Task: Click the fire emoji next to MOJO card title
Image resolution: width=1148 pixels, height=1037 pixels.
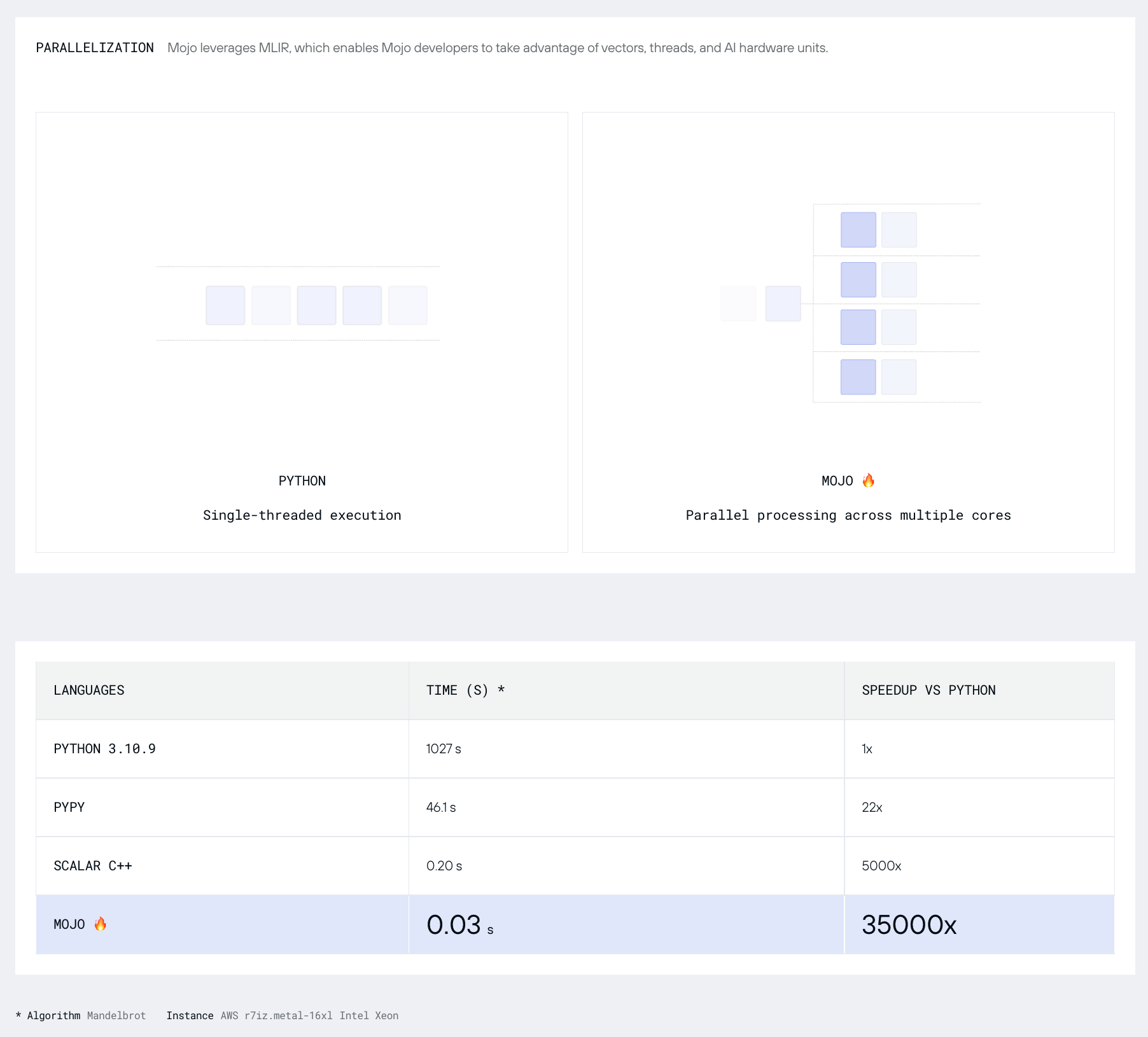Action: [x=868, y=480]
